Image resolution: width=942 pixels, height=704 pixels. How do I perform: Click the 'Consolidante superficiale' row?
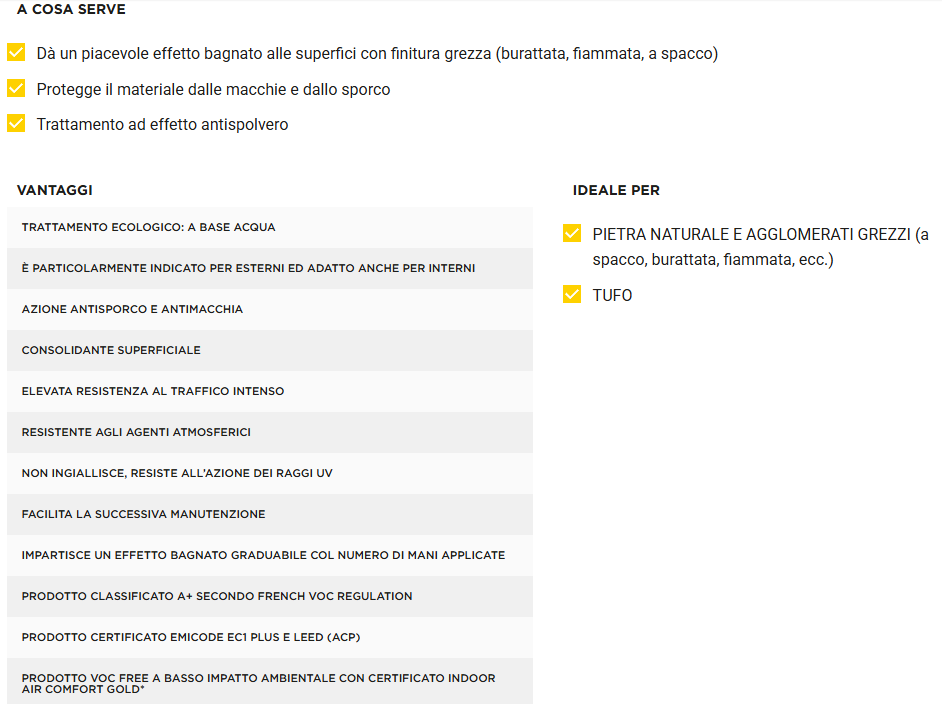269,350
